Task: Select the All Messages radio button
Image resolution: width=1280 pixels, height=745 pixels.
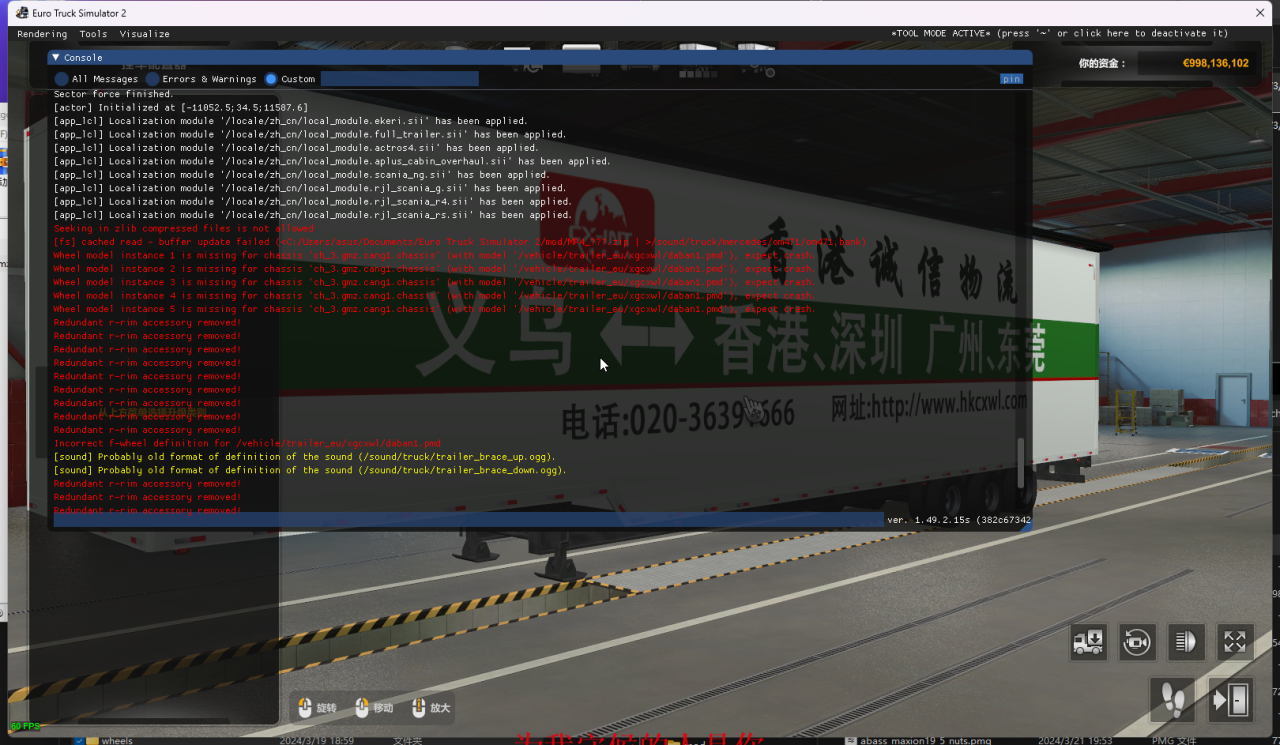Action: point(60,79)
